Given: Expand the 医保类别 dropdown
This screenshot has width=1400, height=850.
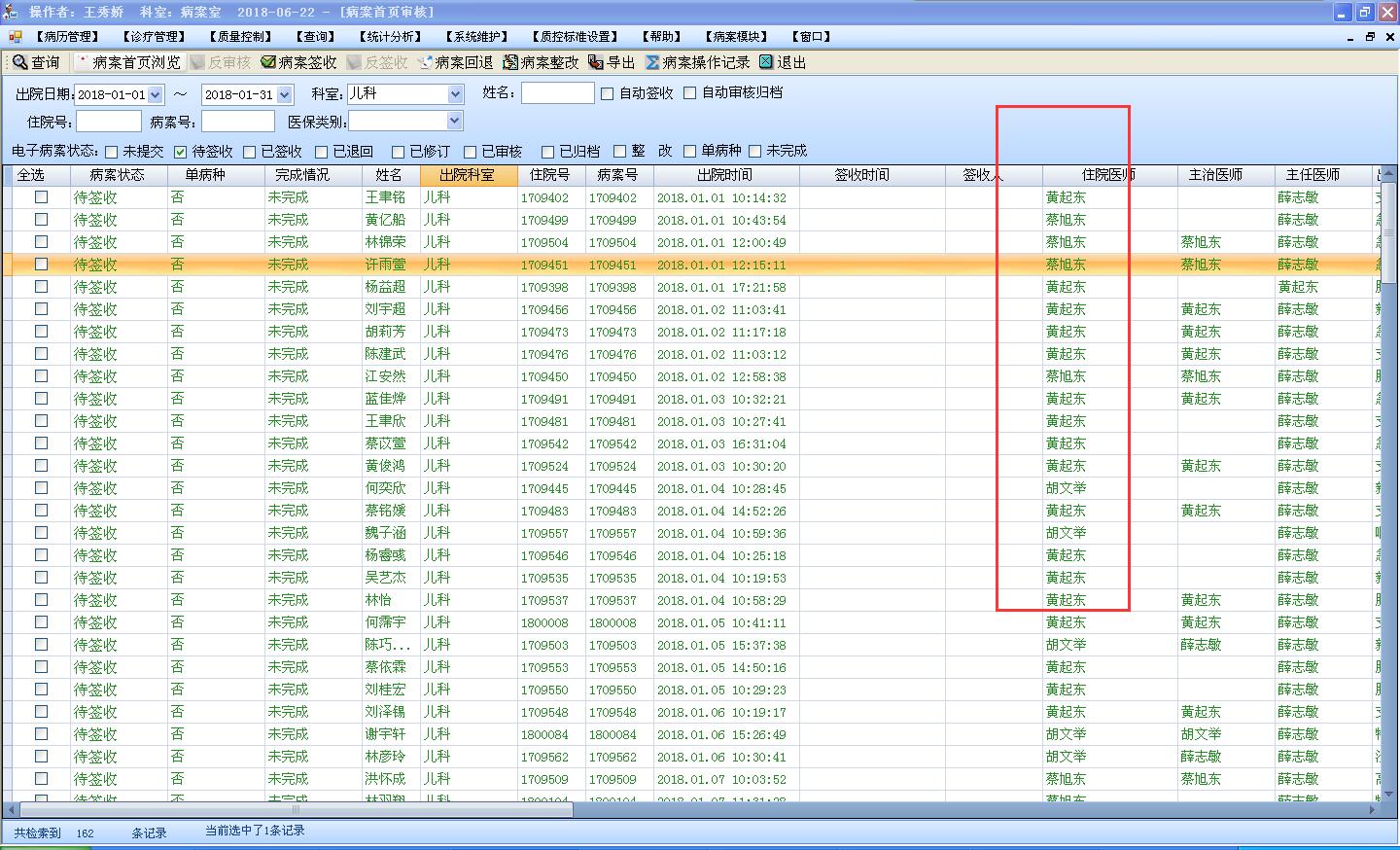Looking at the screenshot, I should point(456,122).
